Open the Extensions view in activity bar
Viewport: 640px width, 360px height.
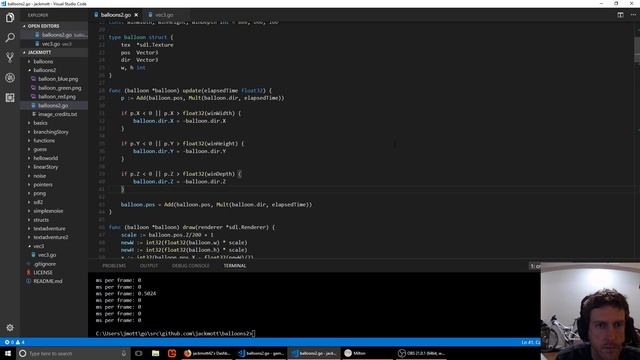[10, 98]
